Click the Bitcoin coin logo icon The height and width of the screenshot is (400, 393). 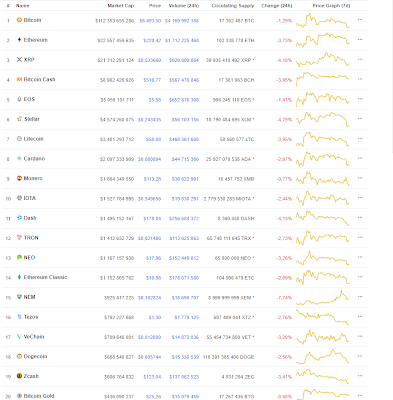pos(19,20)
